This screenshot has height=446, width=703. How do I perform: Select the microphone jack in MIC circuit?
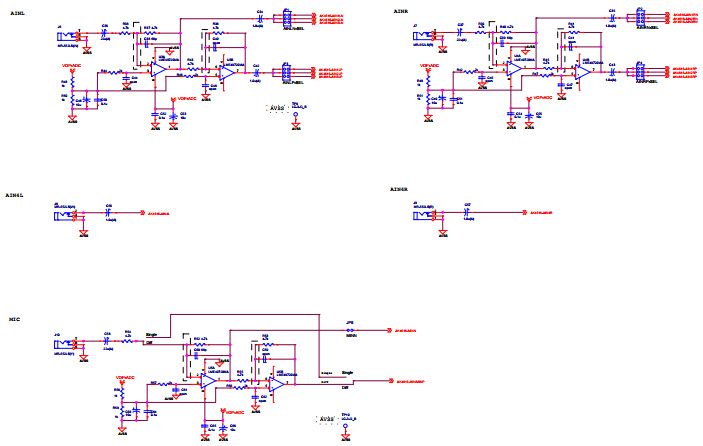[x=66, y=345]
